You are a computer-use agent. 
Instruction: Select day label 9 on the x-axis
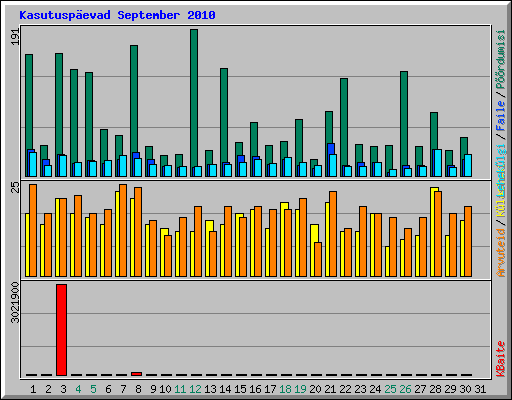[x=153, y=389]
